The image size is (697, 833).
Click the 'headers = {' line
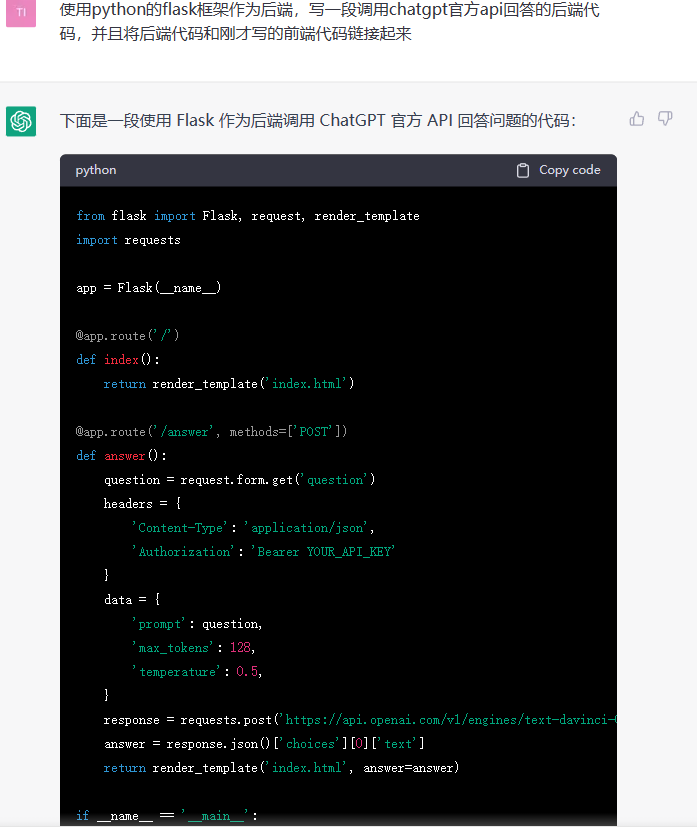142,504
